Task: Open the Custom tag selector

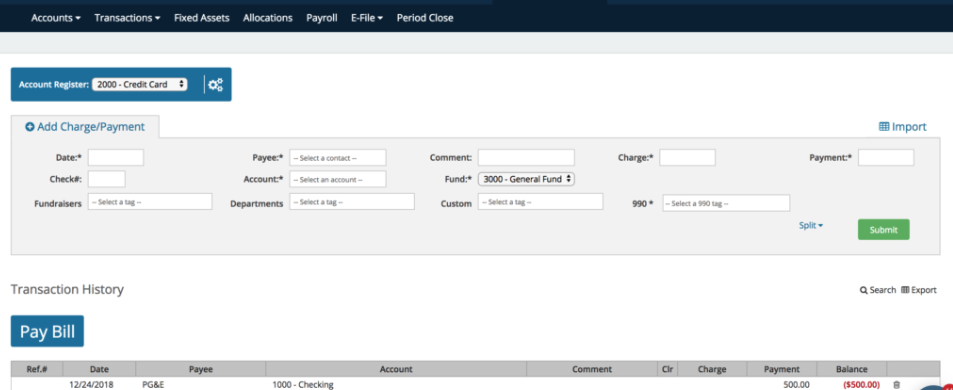Action: 540,202
